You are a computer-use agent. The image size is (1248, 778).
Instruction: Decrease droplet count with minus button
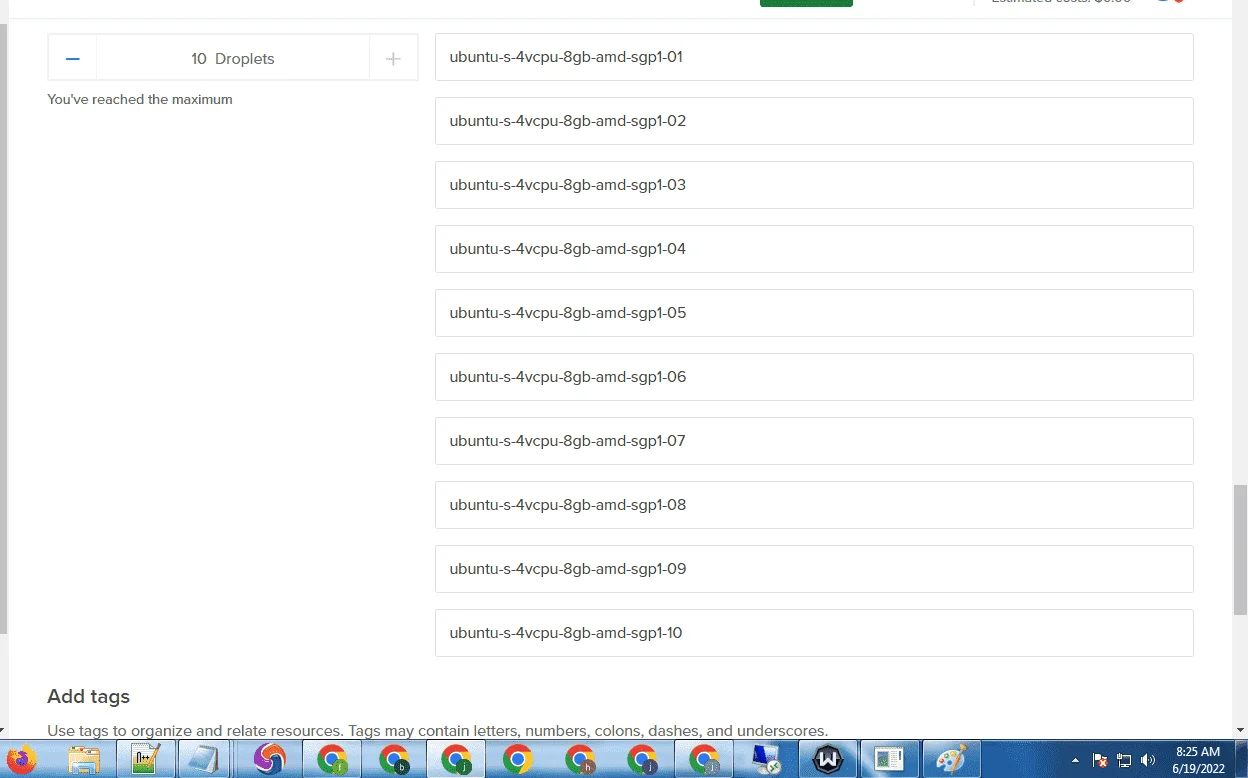[x=72, y=59]
